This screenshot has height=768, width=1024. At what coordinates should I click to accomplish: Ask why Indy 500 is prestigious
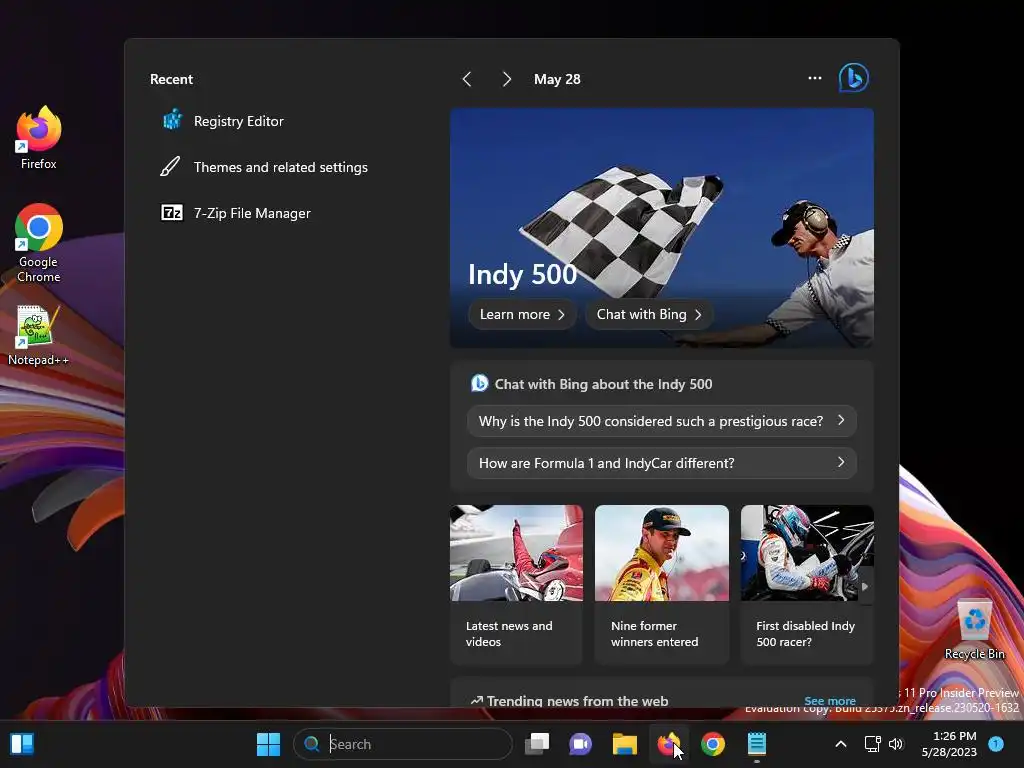coord(662,421)
